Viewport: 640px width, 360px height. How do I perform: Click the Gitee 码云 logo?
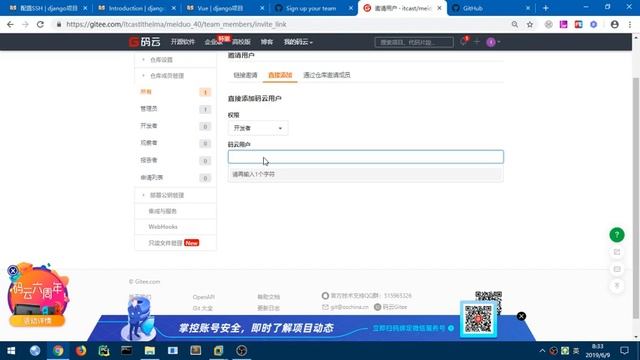[144, 42]
